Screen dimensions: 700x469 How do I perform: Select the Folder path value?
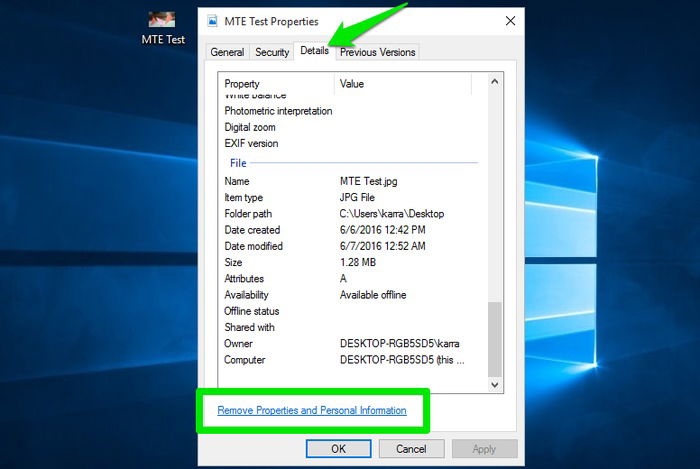[x=392, y=214]
